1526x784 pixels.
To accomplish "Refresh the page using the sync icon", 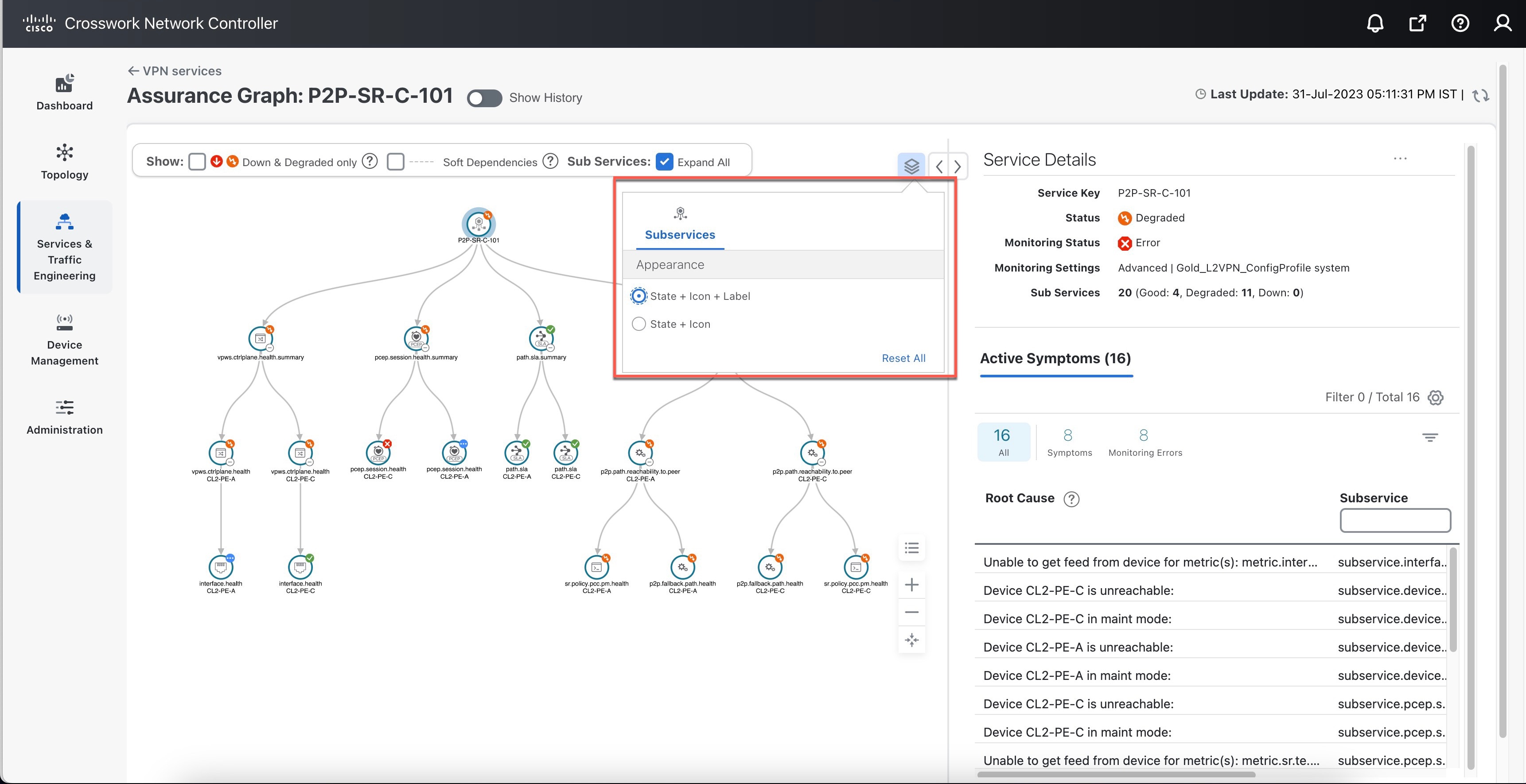I will tap(1481, 95).
